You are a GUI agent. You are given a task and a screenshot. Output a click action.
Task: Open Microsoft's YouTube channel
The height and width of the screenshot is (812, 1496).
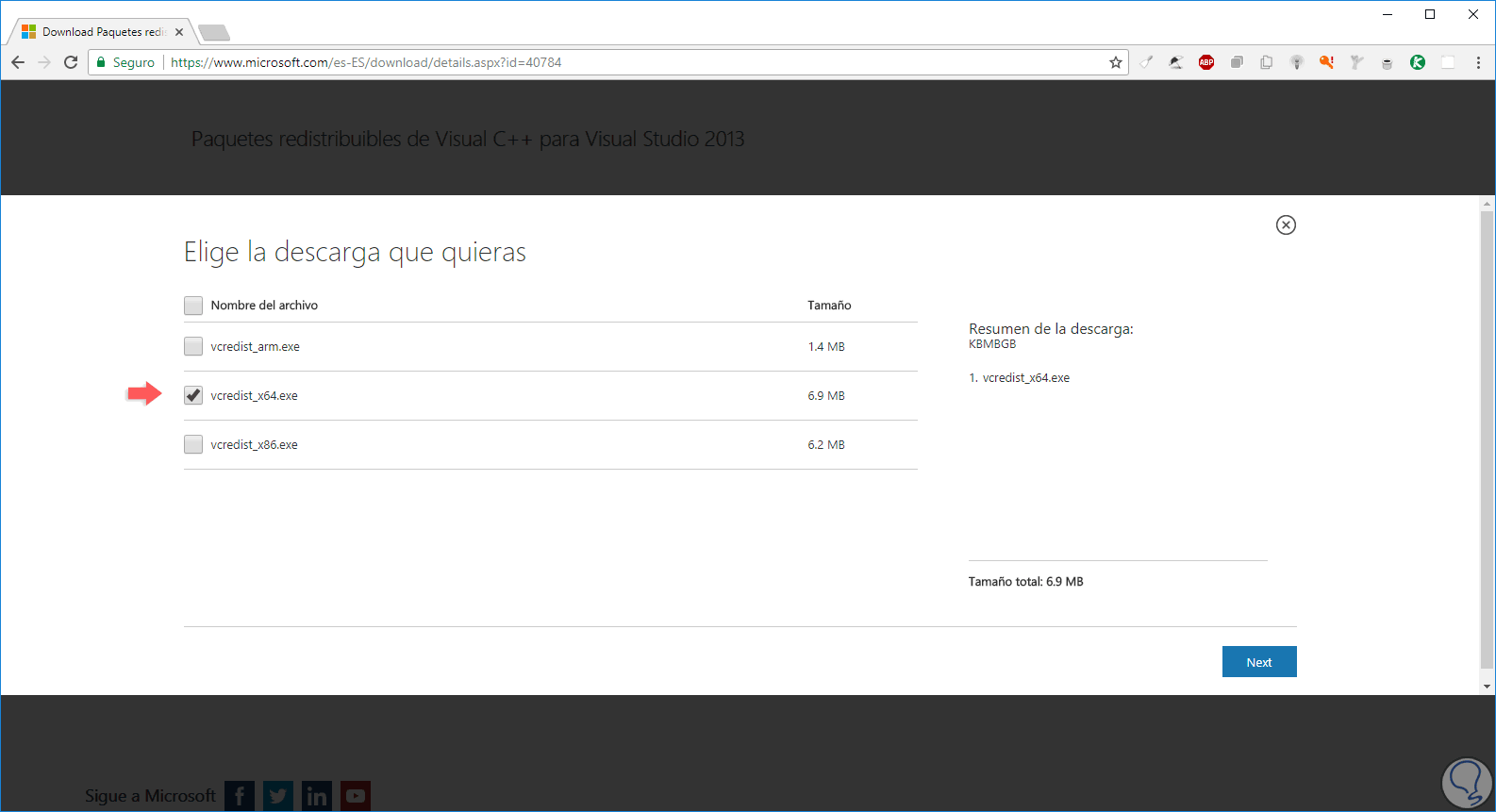[x=356, y=796]
